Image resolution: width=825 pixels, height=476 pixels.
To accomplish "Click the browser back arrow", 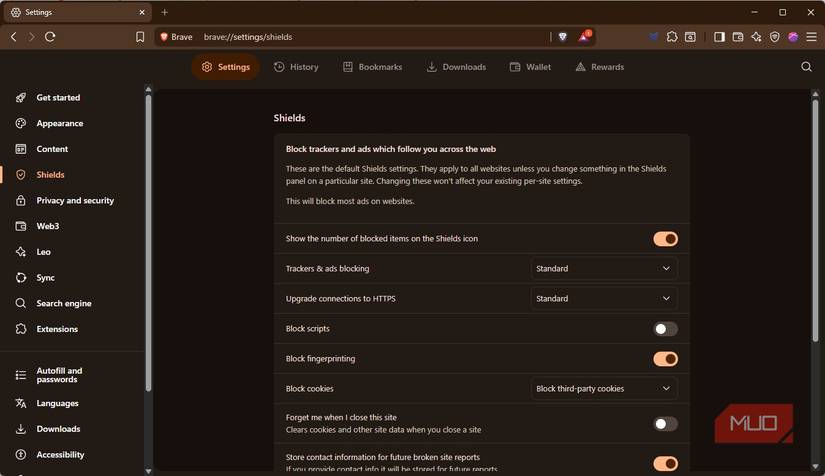I will (14, 37).
